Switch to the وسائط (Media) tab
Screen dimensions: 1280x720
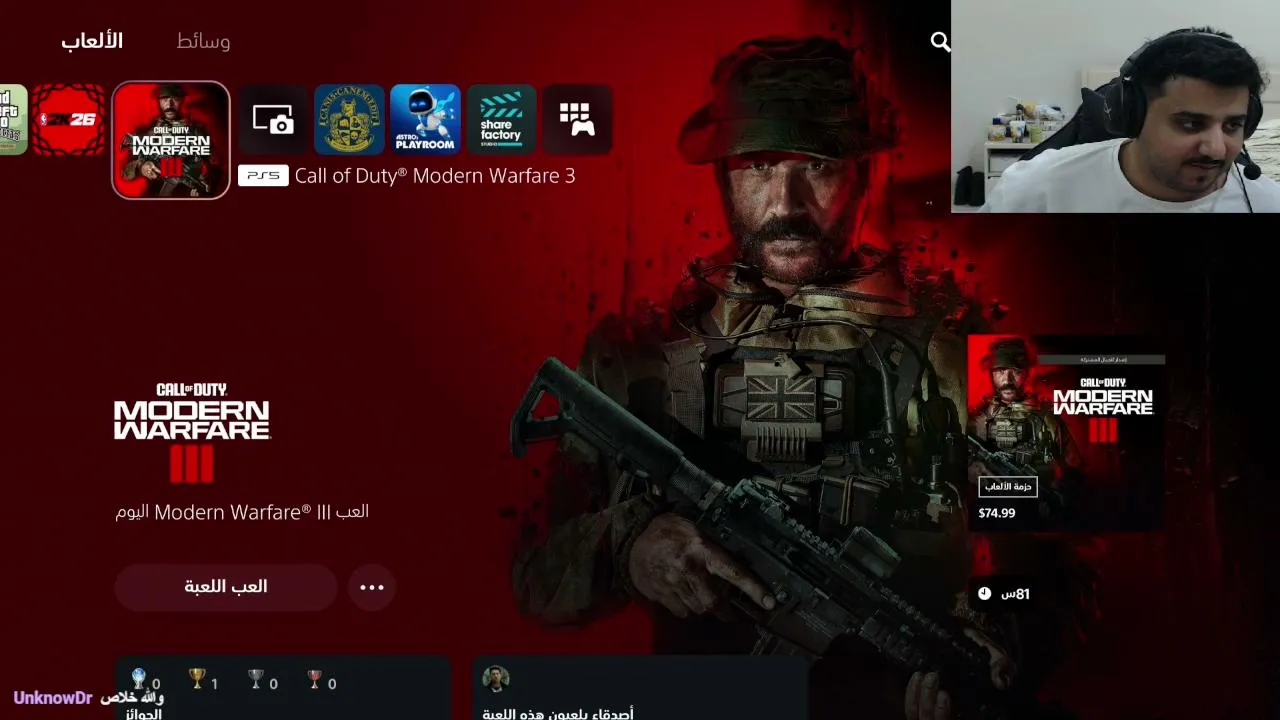tap(203, 41)
